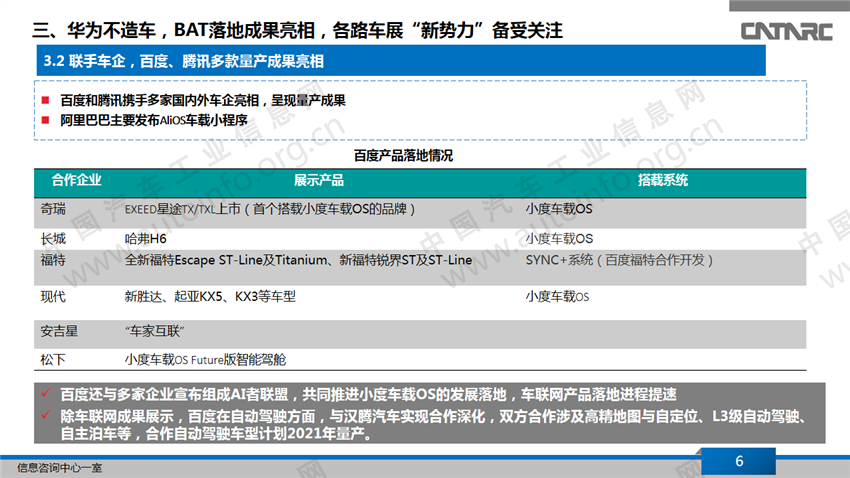Click the CATARC logo
The image size is (850, 478).
(x=787, y=31)
